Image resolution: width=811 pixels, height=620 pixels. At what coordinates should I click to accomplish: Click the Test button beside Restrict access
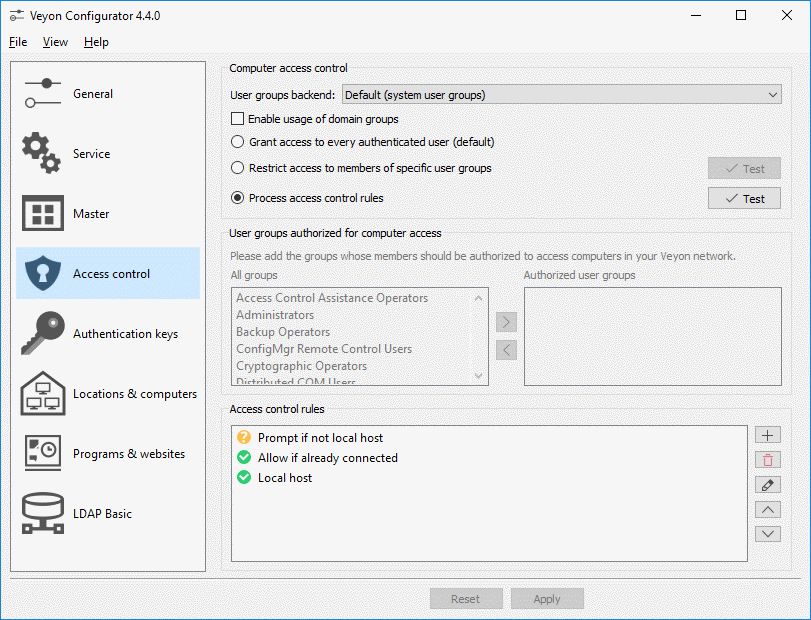coord(744,169)
